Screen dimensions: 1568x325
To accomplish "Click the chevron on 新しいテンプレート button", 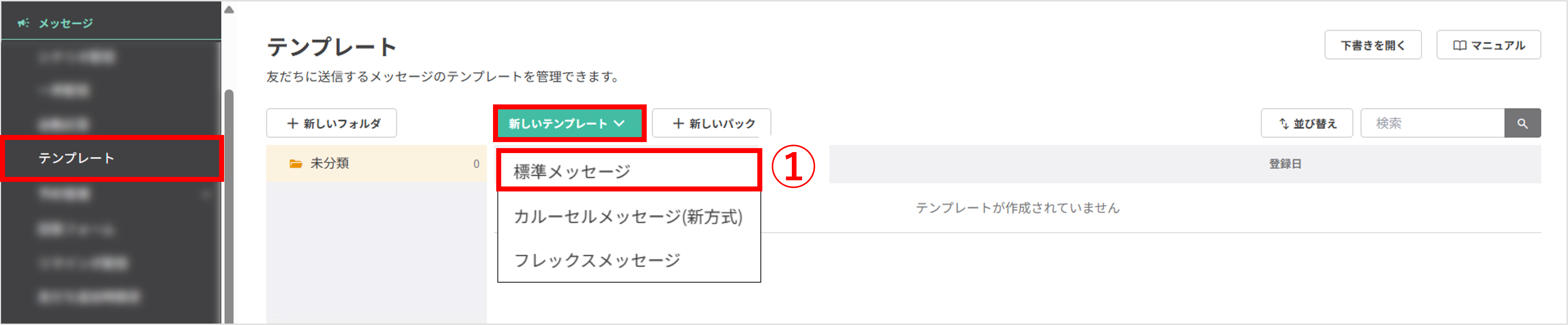I will pos(620,123).
